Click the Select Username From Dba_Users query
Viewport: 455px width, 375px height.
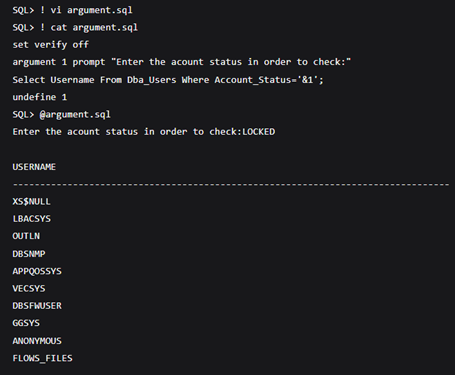[168, 80]
